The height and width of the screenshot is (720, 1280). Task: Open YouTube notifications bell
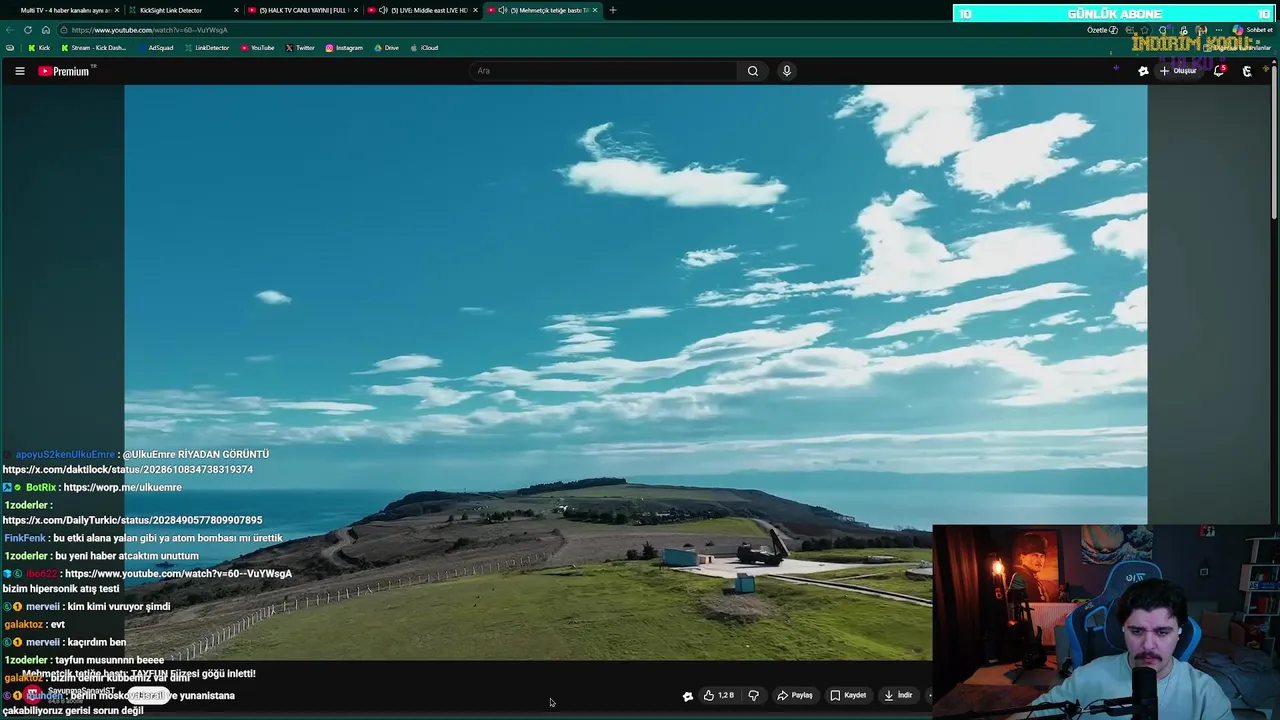pyautogui.click(x=1219, y=71)
